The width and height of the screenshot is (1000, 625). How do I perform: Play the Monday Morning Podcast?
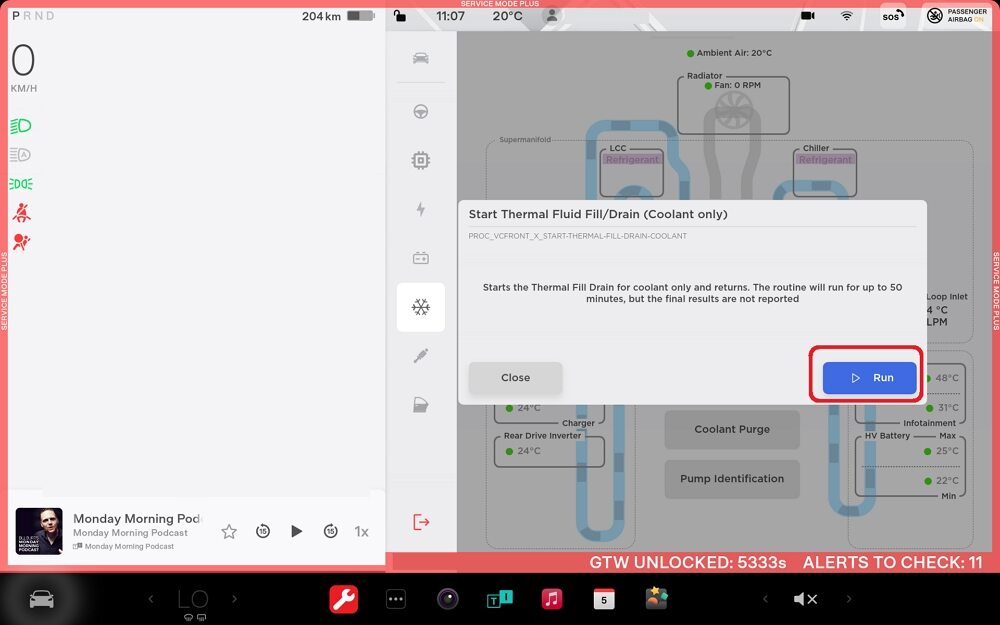(x=296, y=532)
